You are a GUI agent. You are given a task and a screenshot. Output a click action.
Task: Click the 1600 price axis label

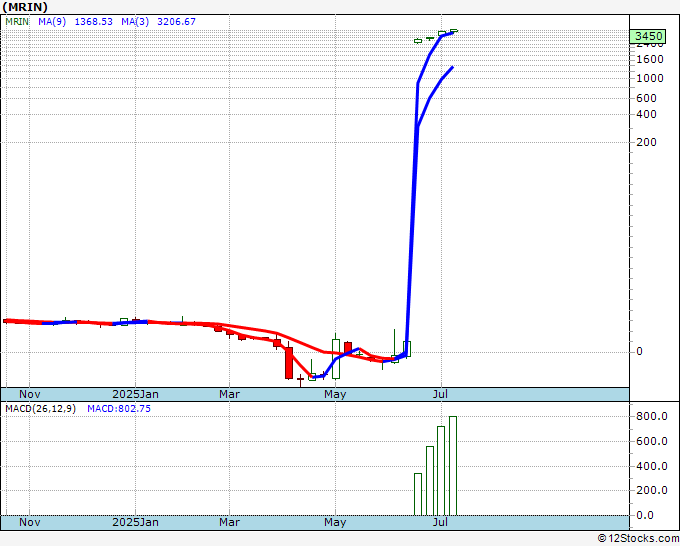pos(650,59)
